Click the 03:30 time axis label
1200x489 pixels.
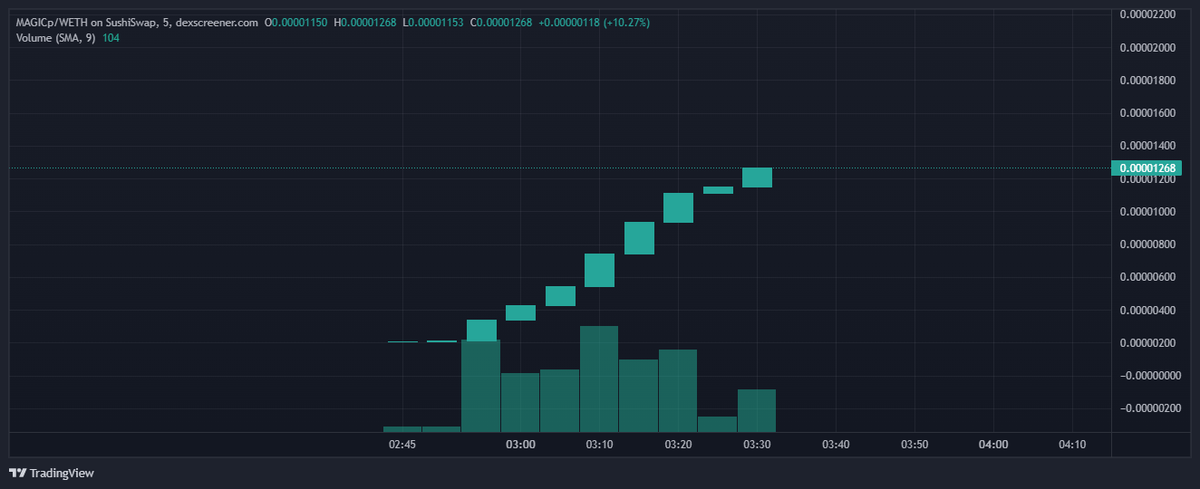[x=757, y=444]
